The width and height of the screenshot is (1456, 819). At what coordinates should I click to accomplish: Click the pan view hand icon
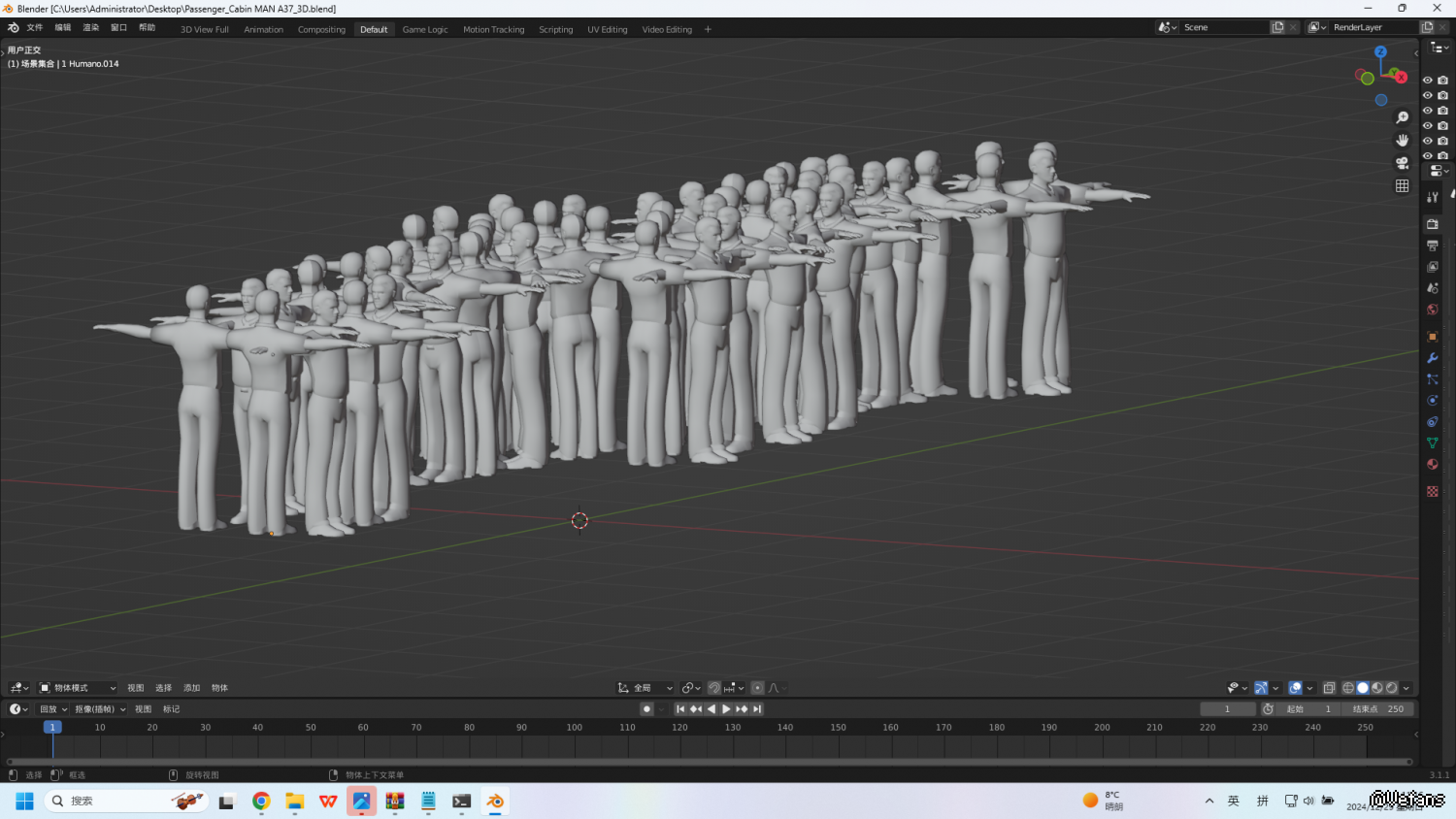click(x=1402, y=141)
